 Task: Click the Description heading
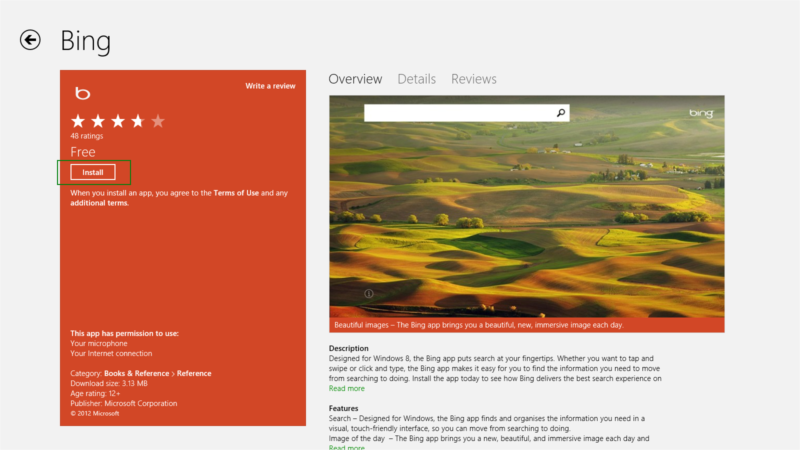pyautogui.click(x=348, y=348)
